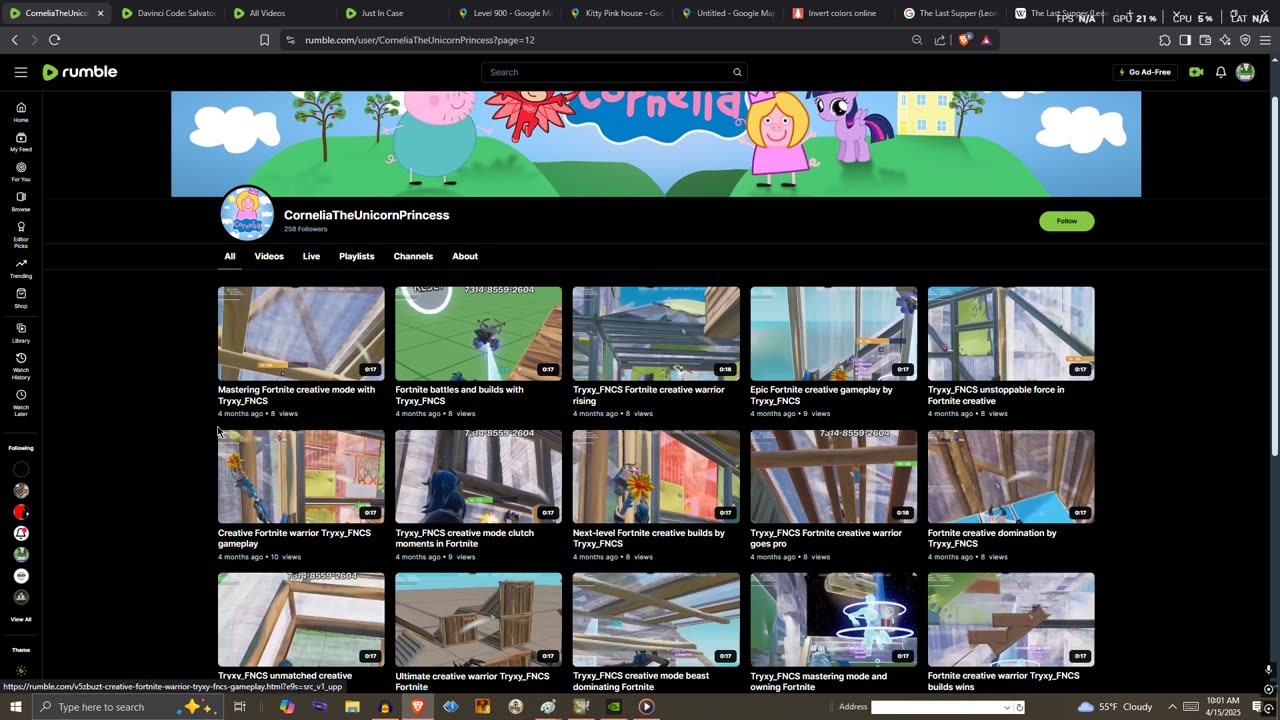The height and width of the screenshot is (720, 1280).
Task: Open the 258 Followers link
Action: [305, 229]
